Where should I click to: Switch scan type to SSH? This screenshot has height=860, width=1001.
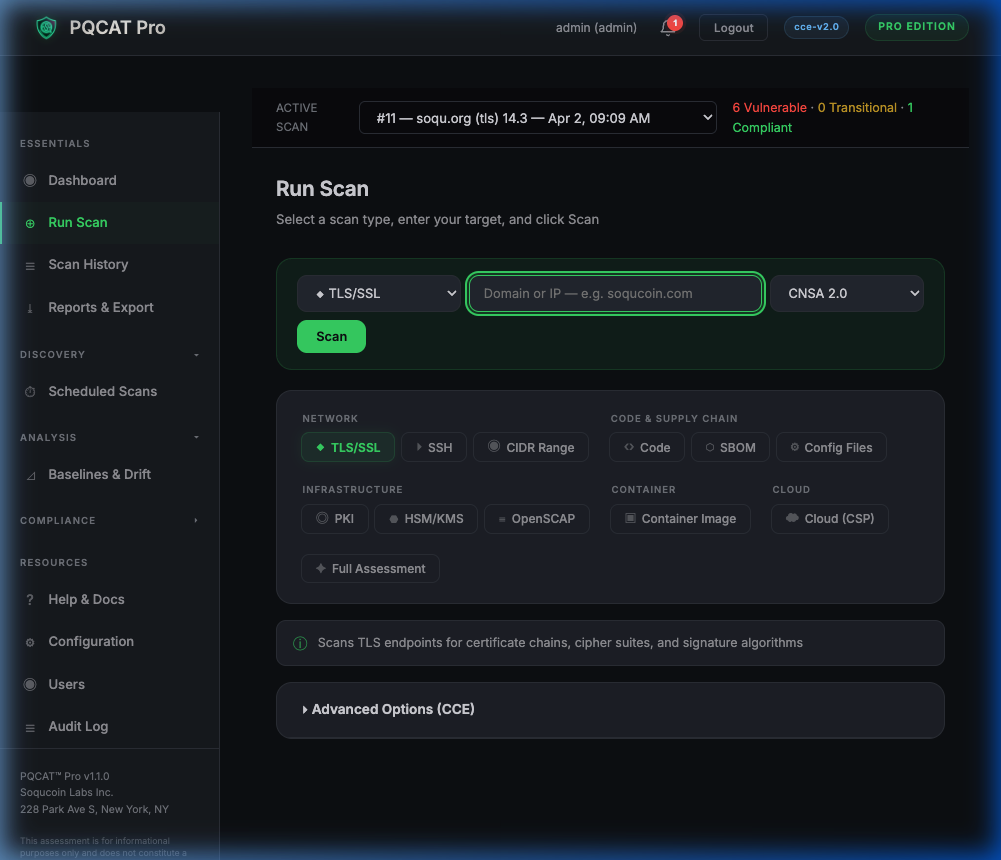tap(434, 447)
